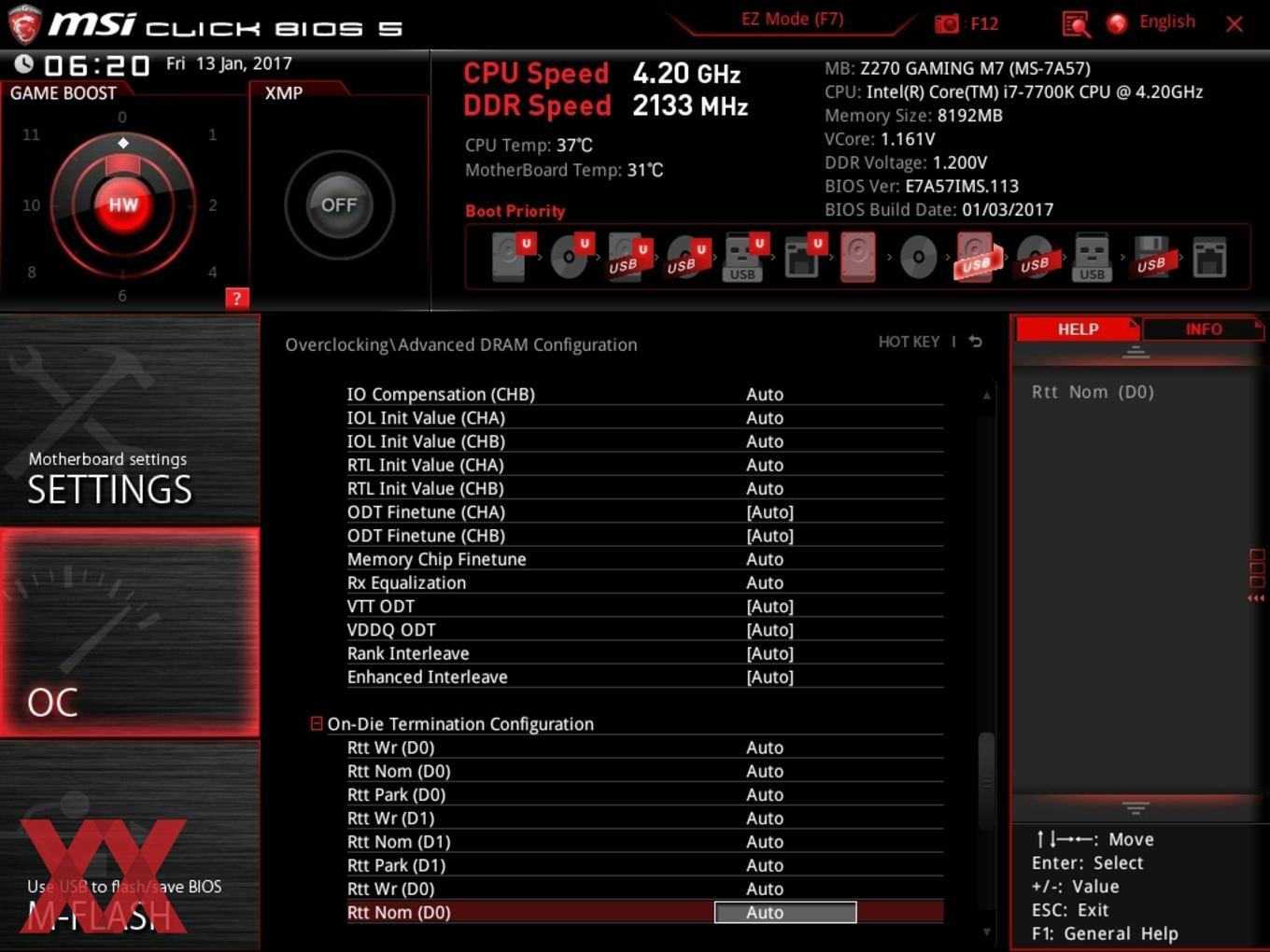Collapse On-Die Termination Configuration section
Viewport: 1270px width, 952px height.
[317, 723]
